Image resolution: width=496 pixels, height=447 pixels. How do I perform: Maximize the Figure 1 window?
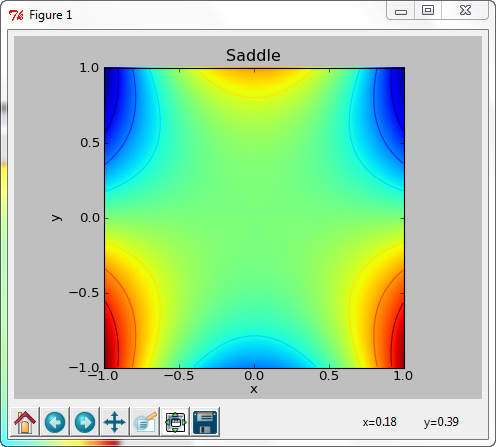point(428,11)
